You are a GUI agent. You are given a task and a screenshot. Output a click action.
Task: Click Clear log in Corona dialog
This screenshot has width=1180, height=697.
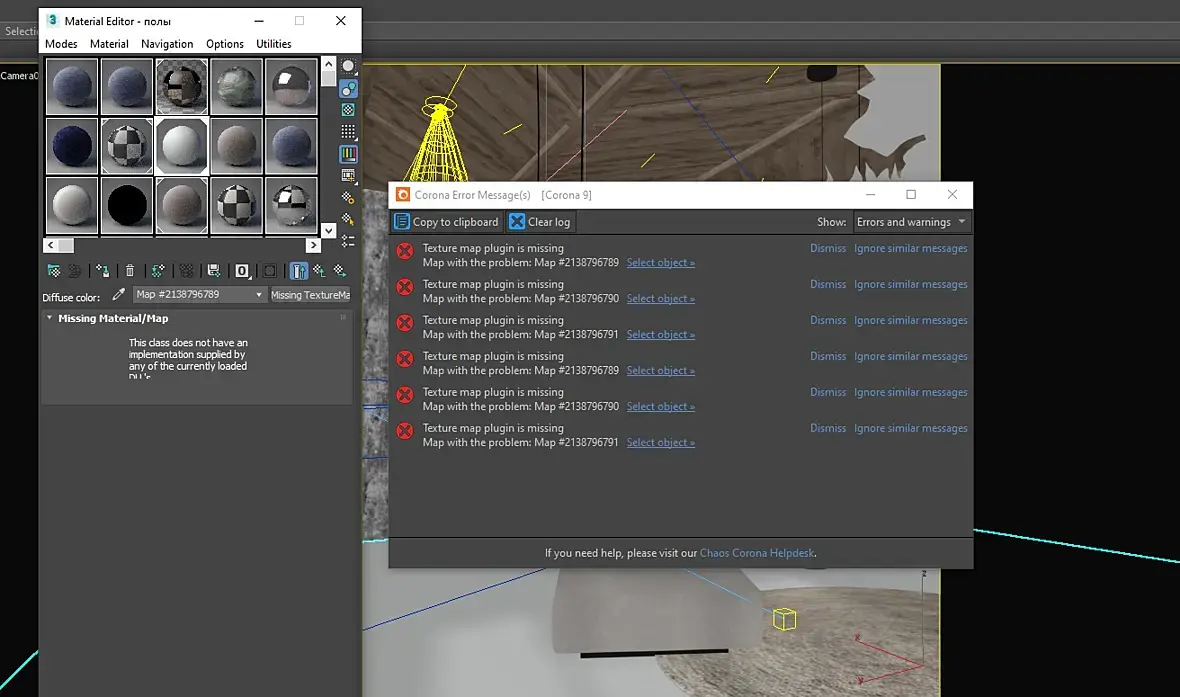[x=540, y=222]
